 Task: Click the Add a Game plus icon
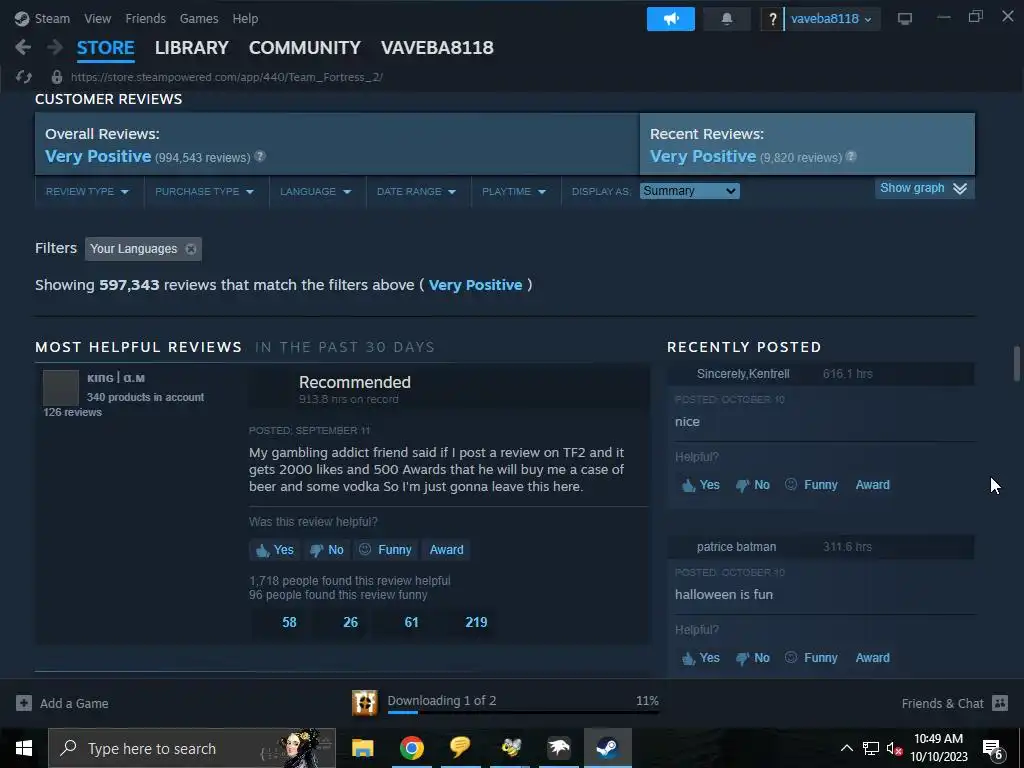pos(24,703)
